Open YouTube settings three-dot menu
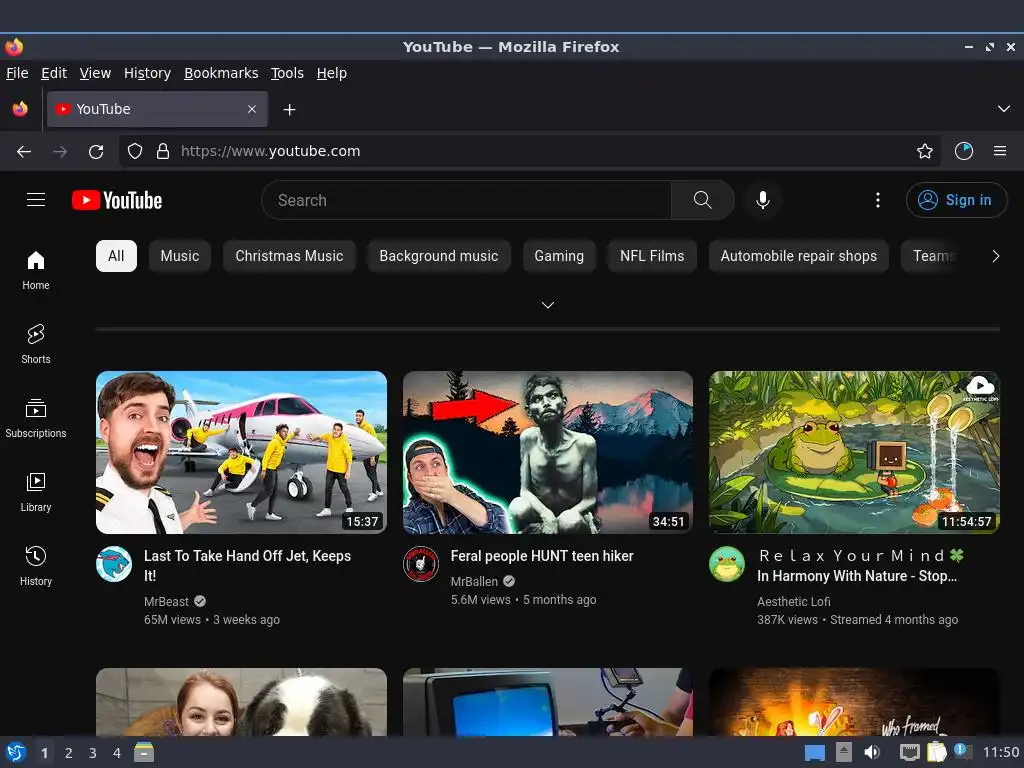The width and height of the screenshot is (1024, 768). pos(877,200)
